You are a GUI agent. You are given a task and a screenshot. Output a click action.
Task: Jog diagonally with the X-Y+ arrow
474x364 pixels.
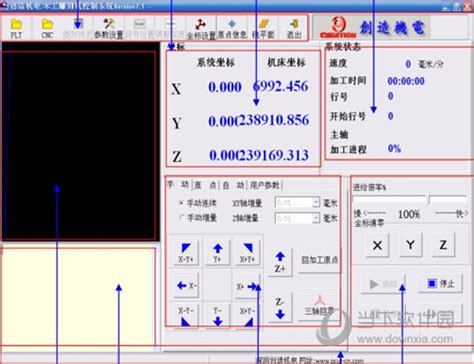[186, 252]
